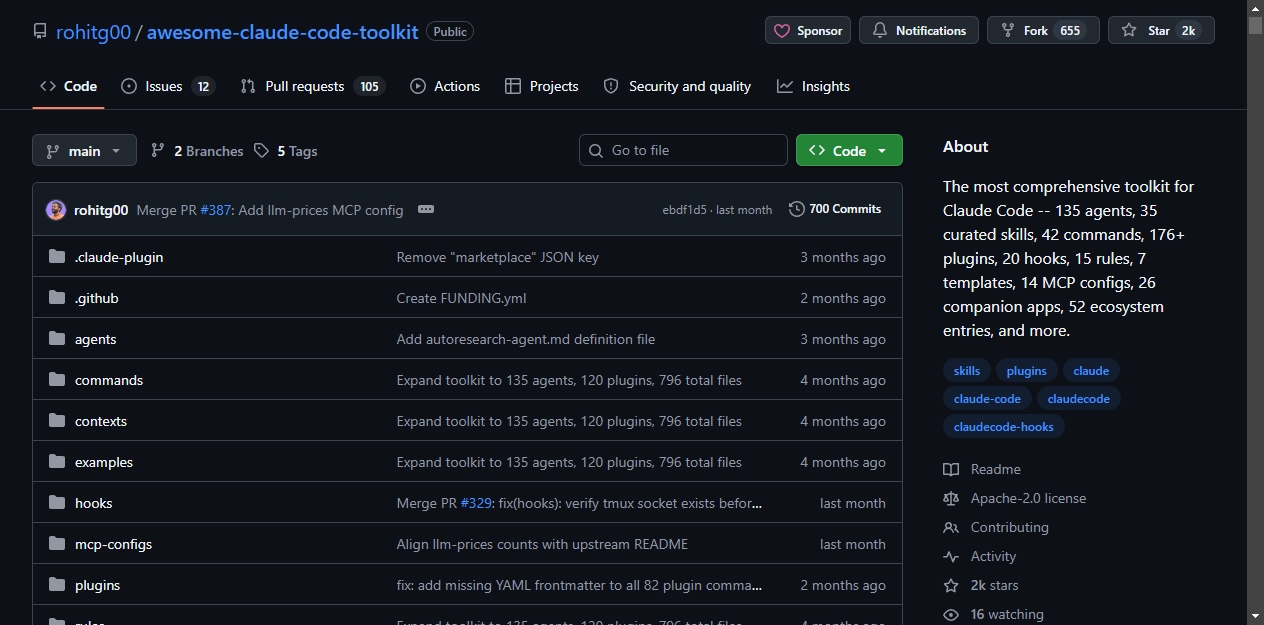Open commit hash ebdf1d5

tap(684, 210)
